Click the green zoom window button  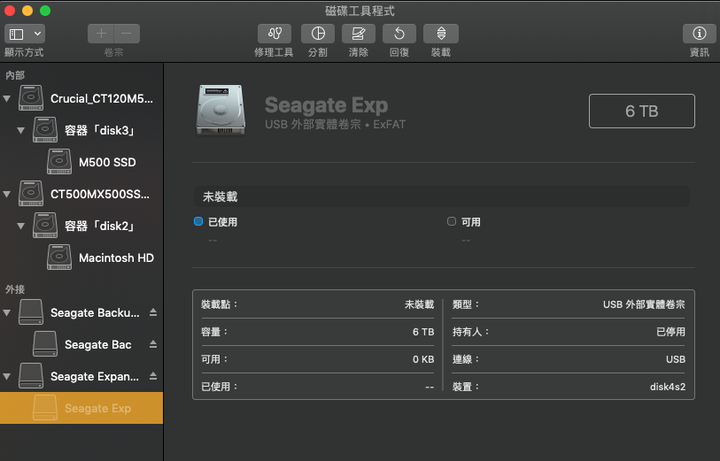click(45, 11)
